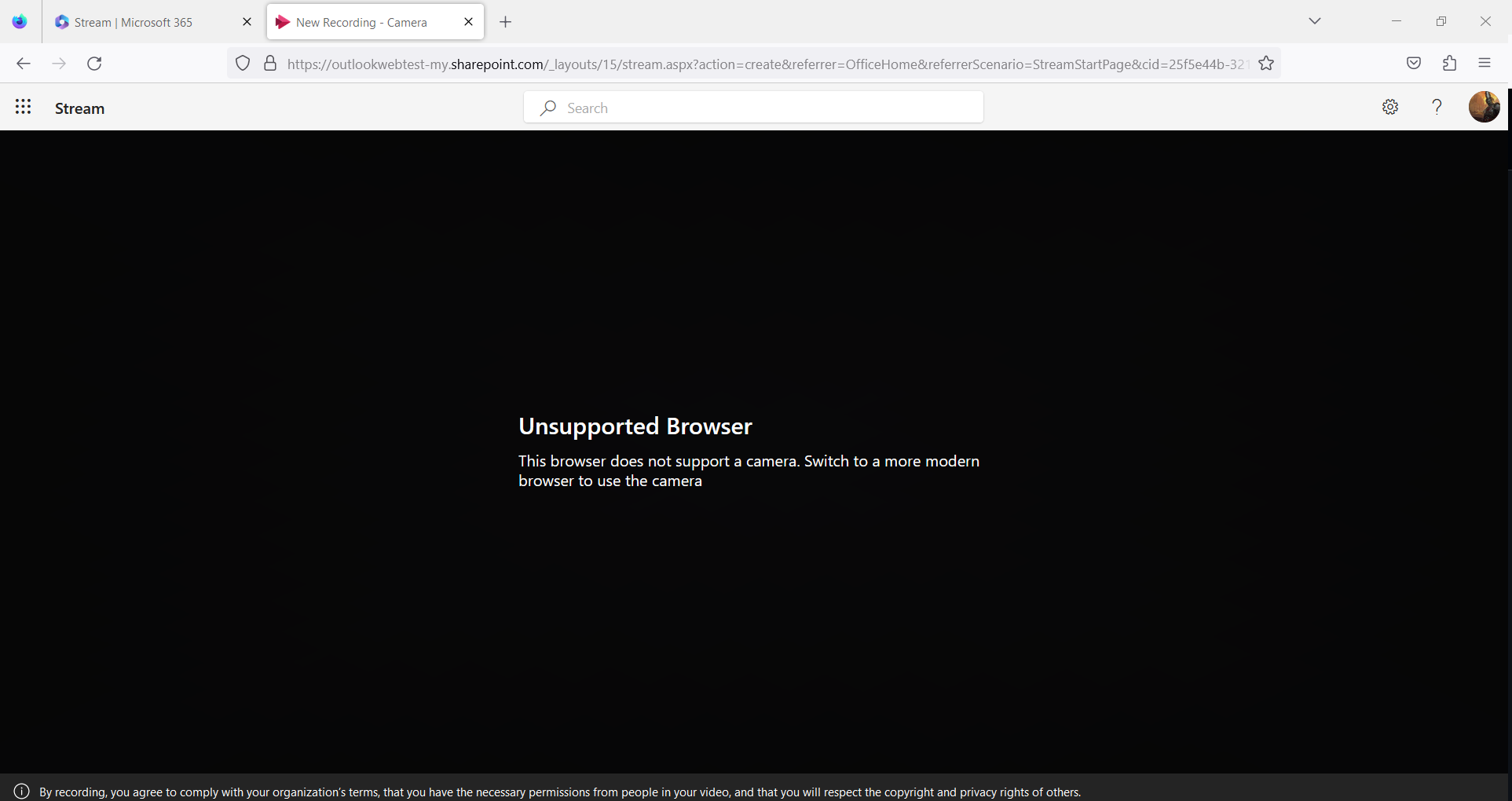Screen dimensions: 1512x801
Task: View the tracking protection shield
Action: (x=242, y=64)
